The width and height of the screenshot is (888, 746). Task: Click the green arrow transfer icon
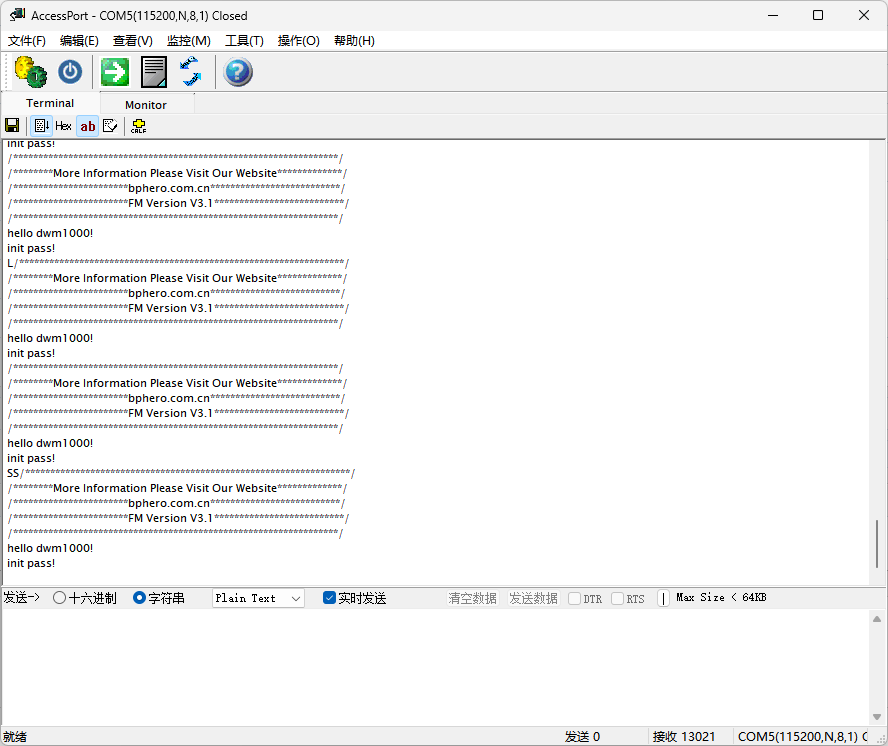click(115, 72)
